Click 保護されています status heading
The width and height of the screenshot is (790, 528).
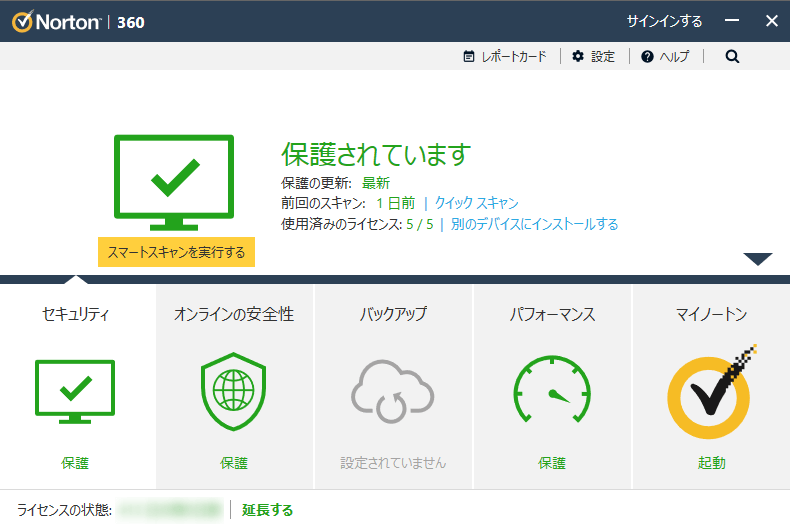pos(376,154)
